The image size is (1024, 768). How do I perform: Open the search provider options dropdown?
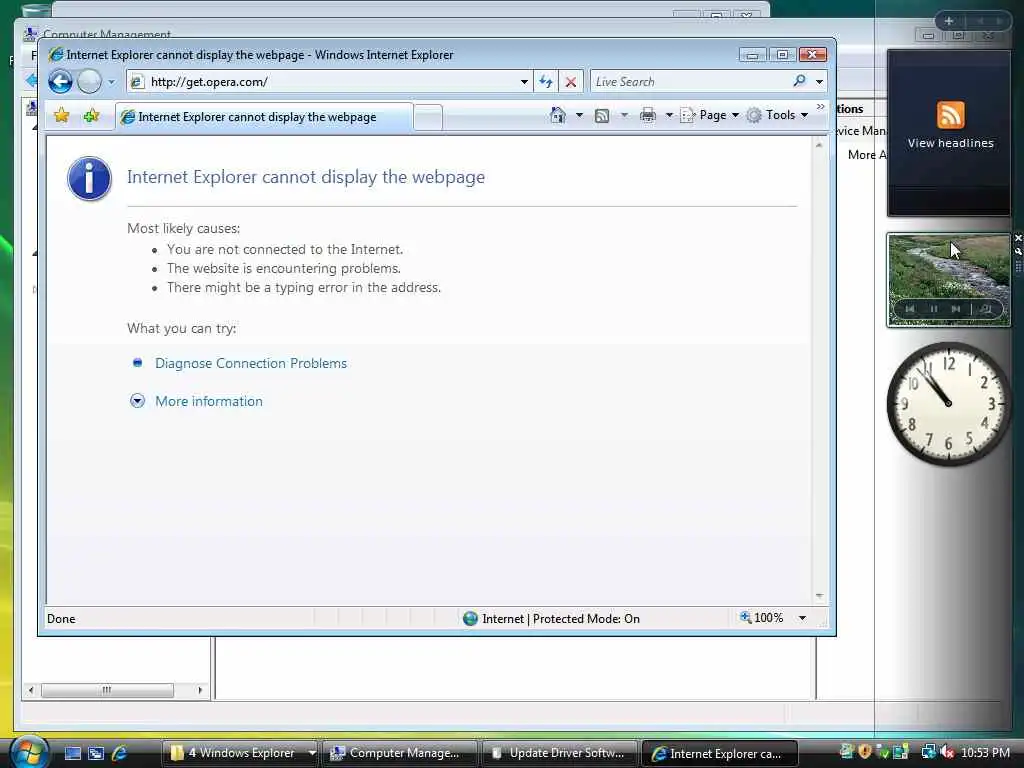click(x=819, y=82)
